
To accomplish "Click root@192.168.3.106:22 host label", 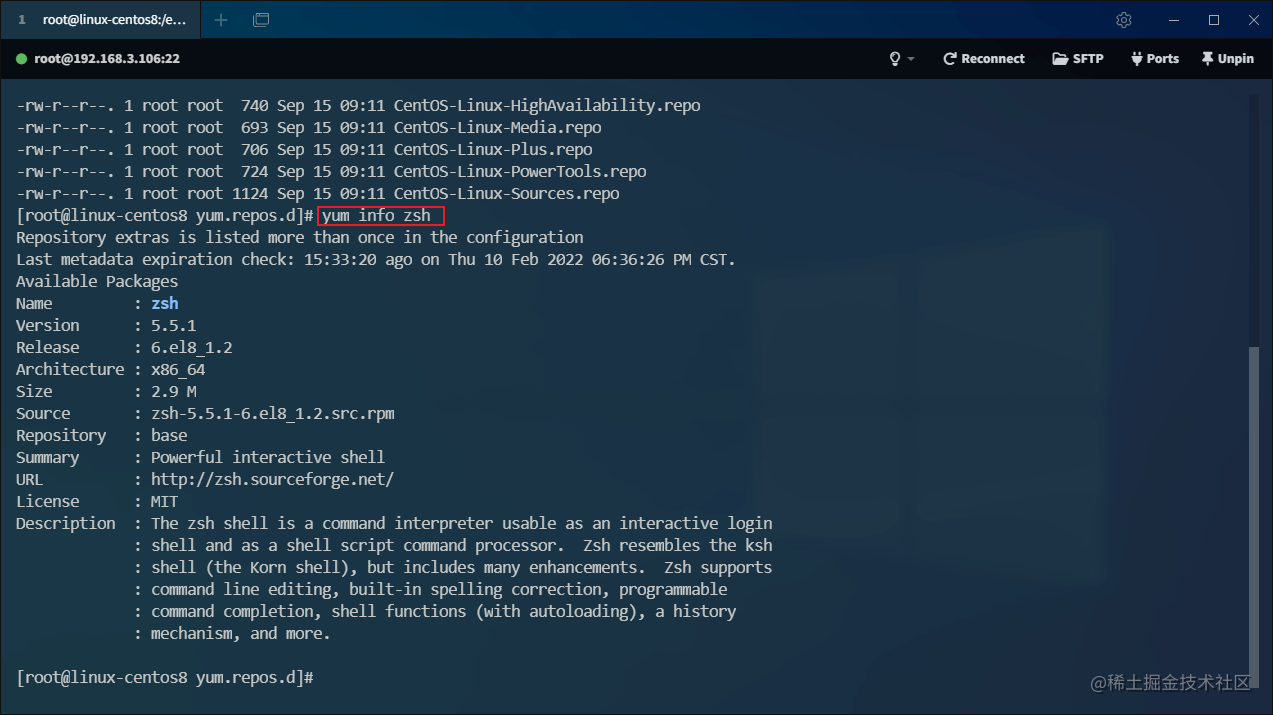I will [x=107, y=59].
